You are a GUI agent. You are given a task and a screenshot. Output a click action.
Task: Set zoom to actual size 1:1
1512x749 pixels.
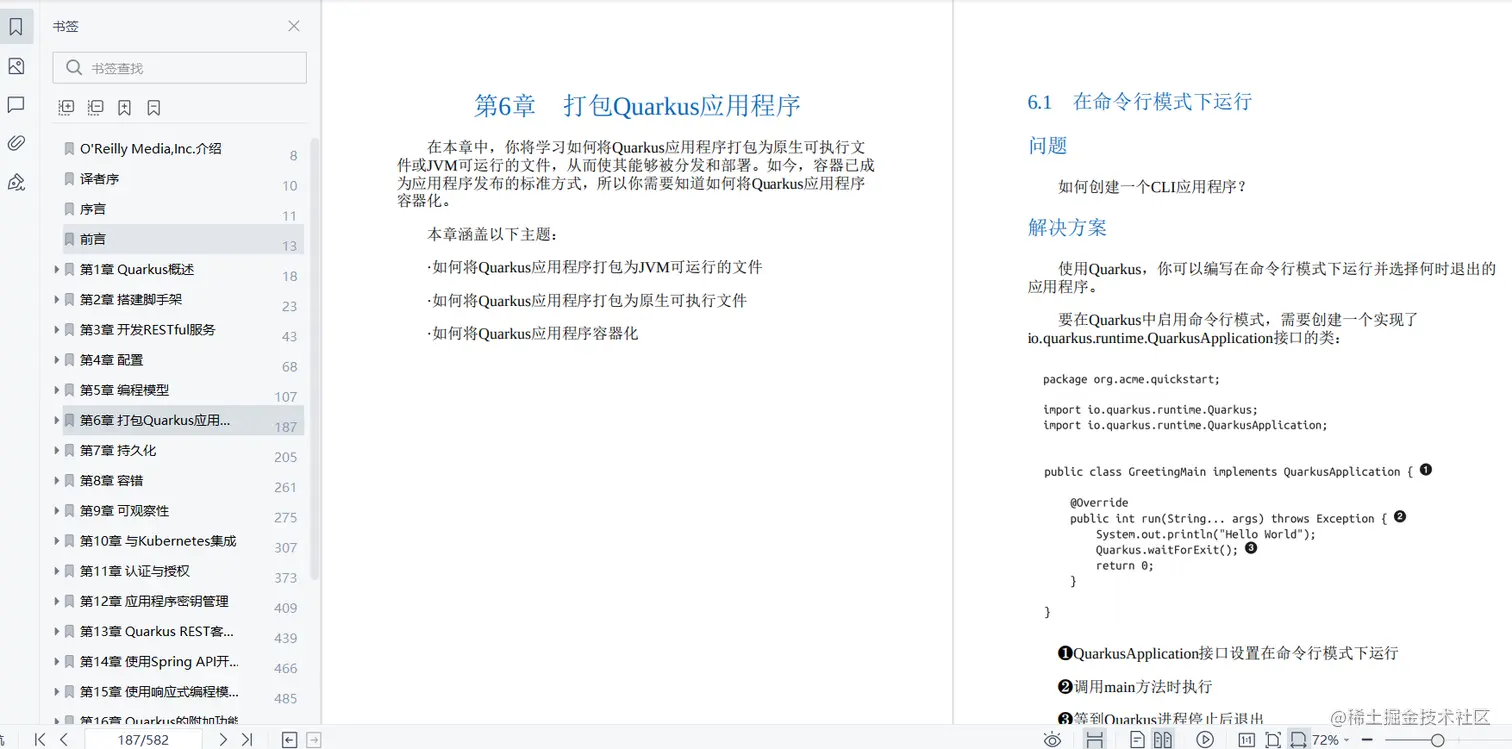click(x=1246, y=740)
